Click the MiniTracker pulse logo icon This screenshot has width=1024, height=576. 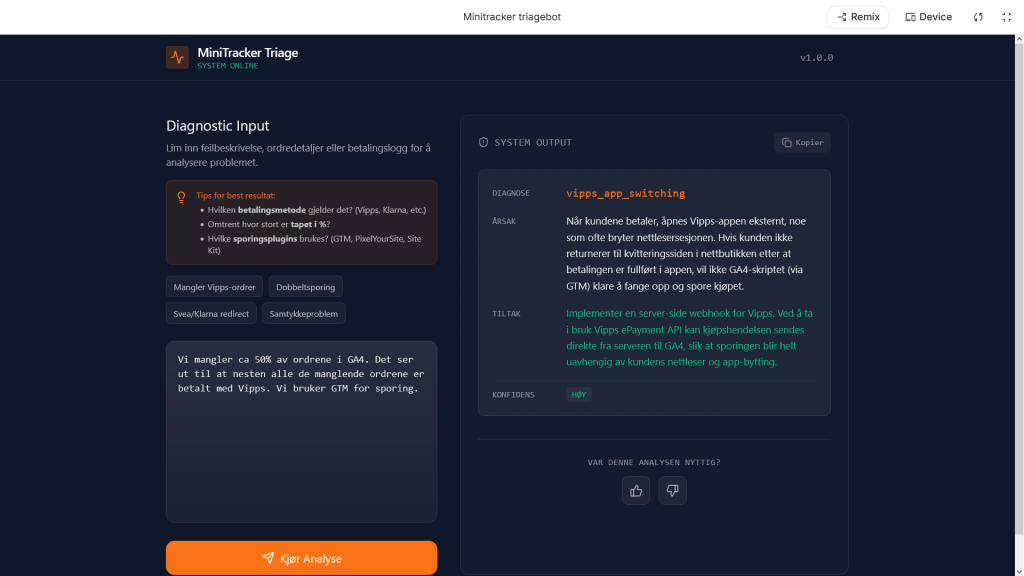pyautogui.click(x=177, y=57)
